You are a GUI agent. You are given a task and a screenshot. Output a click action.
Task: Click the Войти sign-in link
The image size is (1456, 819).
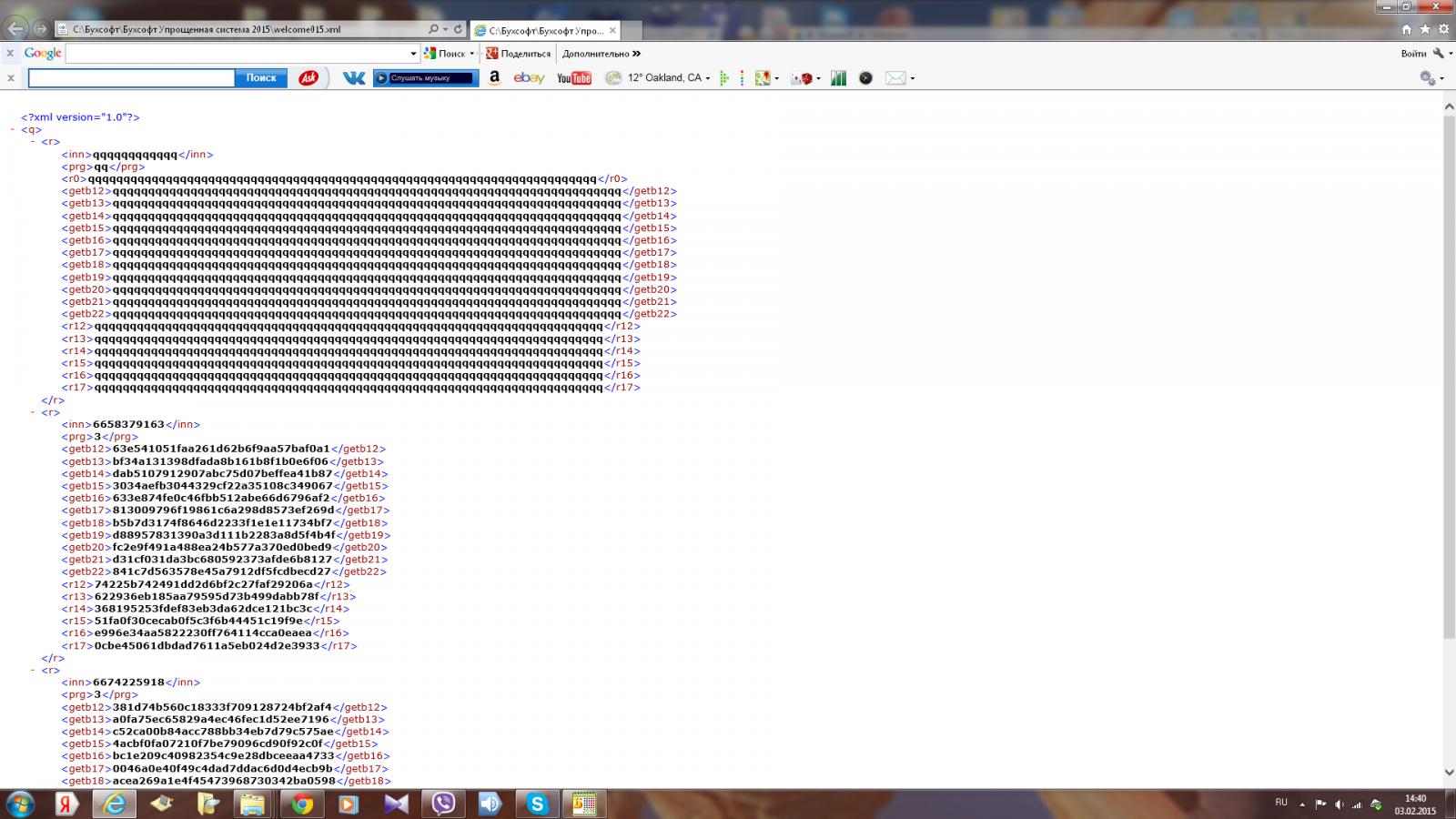point(1412,54)
